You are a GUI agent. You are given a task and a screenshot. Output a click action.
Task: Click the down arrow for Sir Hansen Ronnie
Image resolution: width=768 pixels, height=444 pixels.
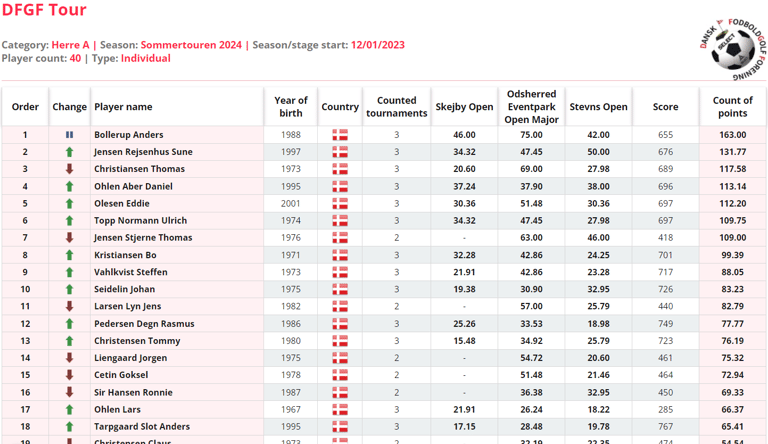70,392
